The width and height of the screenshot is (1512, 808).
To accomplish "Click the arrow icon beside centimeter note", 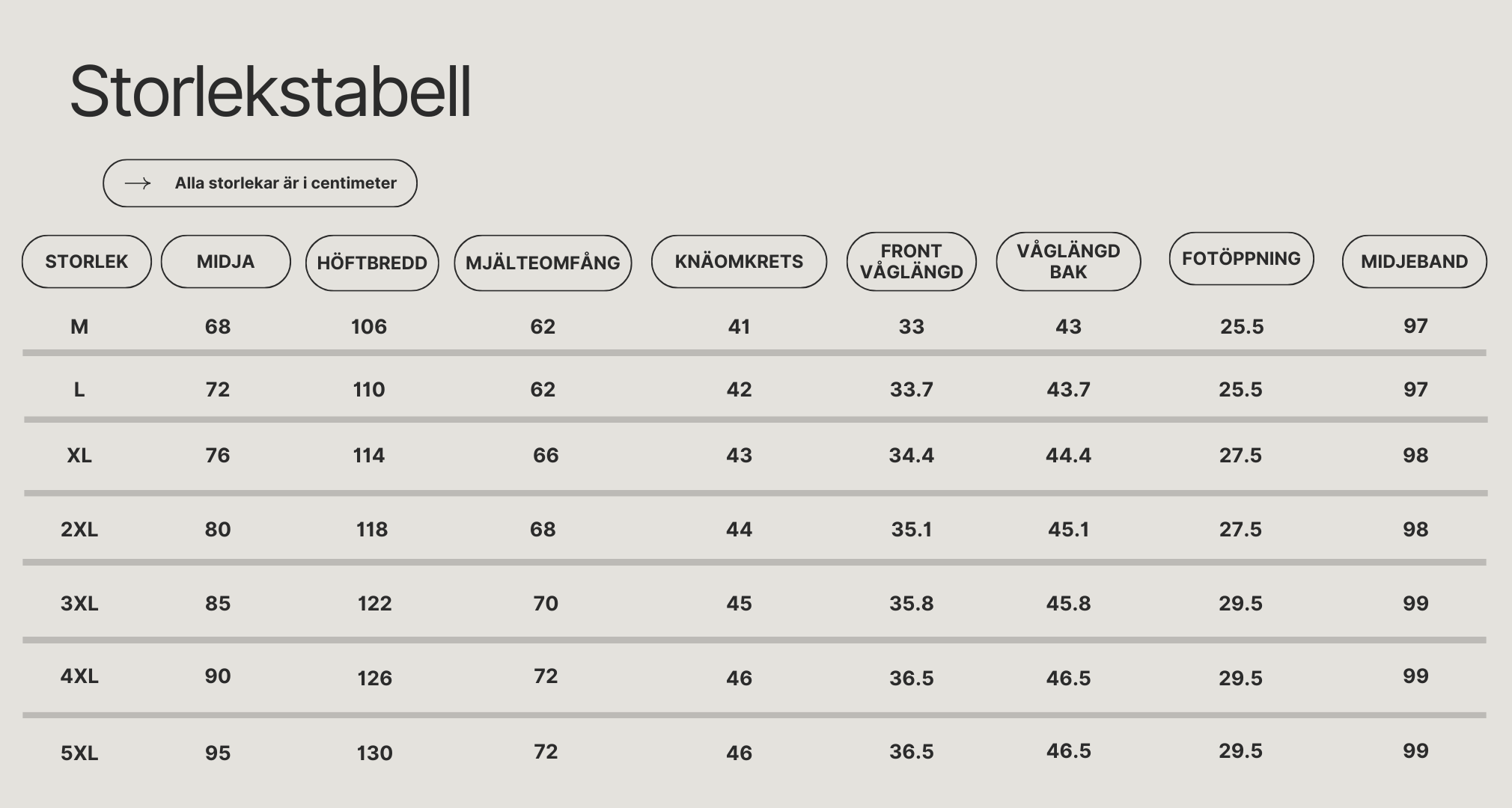I will click(x=138, y=183).
